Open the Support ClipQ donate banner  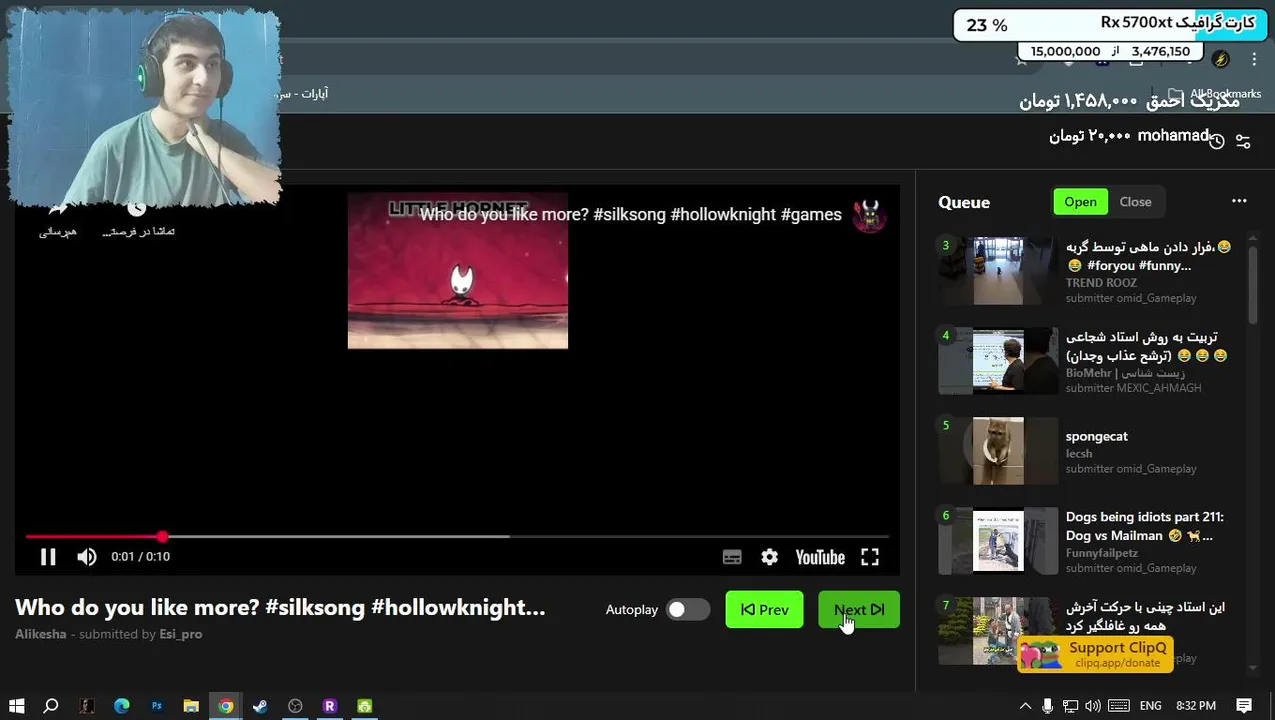pyautogui.click(x=1095, y=655)
